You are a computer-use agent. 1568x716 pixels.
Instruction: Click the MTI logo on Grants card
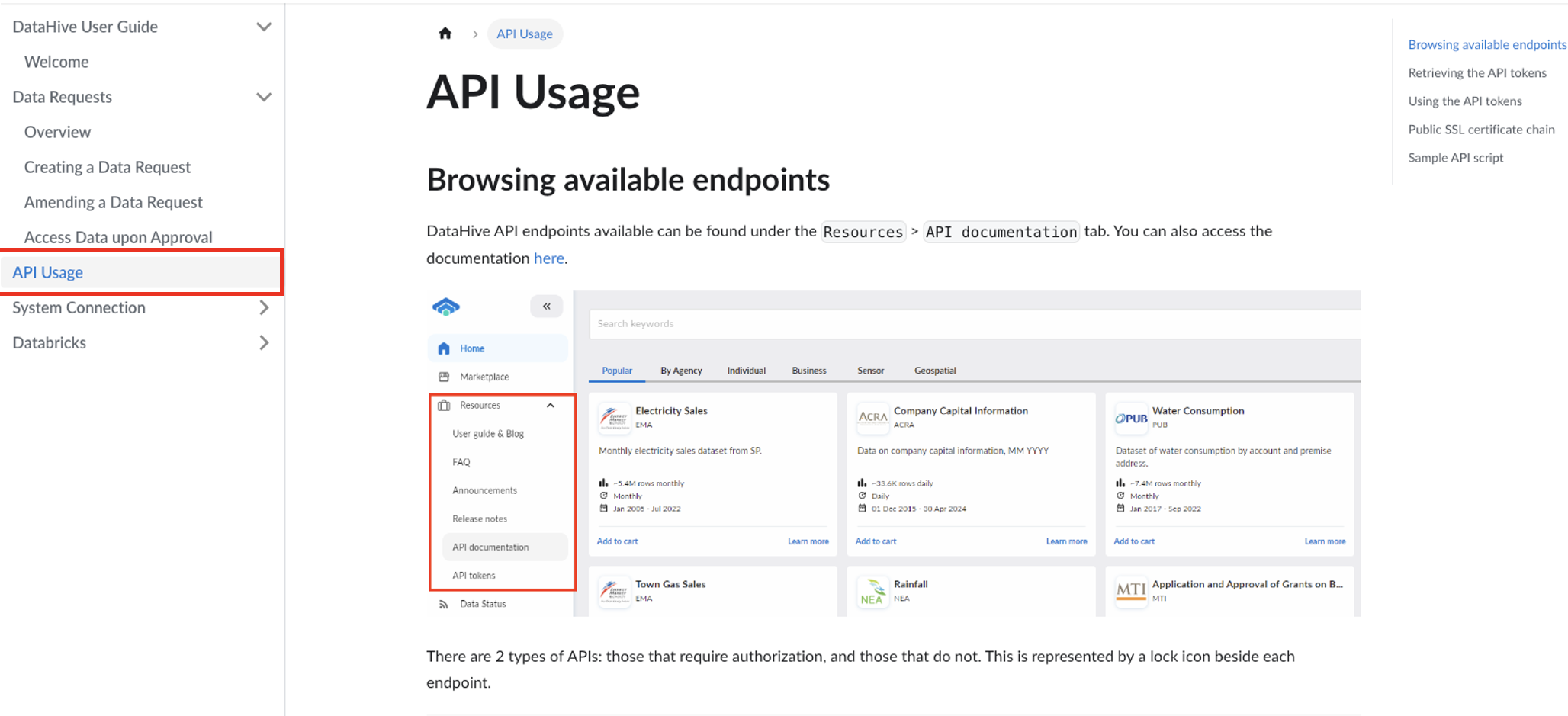(1131, 591)
